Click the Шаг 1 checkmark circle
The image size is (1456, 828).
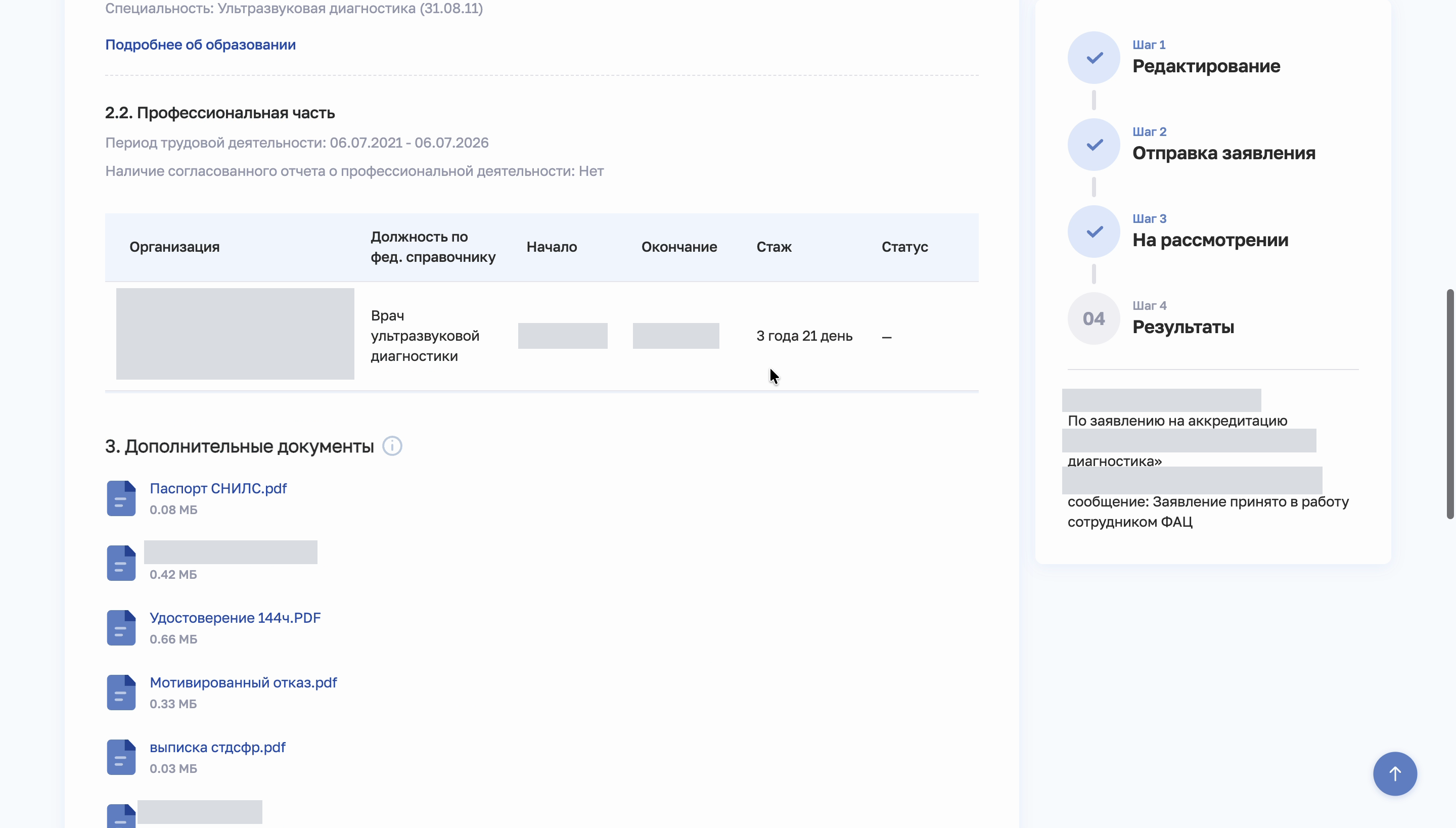point(1094,58)
